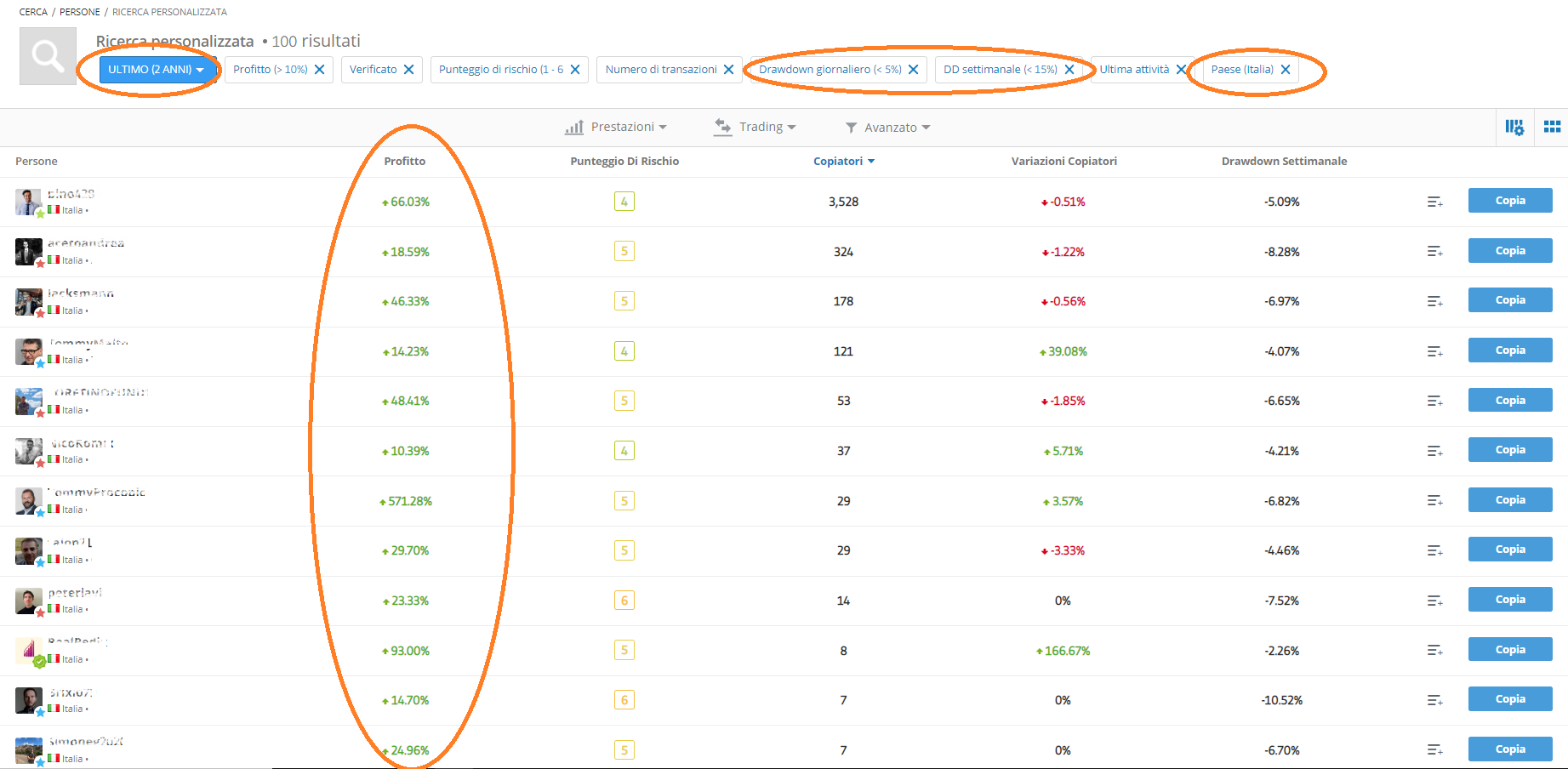This screenshot has height=769, width=1568.
Task: Copy the trader with 3,528 copiers
Action: click(1510, 201)
